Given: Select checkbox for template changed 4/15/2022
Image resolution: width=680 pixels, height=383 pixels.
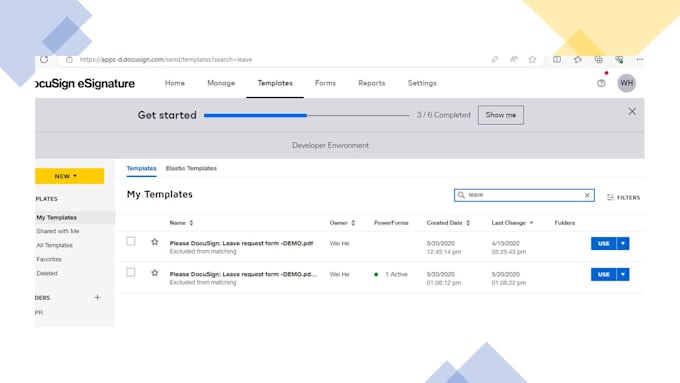Looking at the screenshot, I should pyautogui.click(x=131, y=241).
